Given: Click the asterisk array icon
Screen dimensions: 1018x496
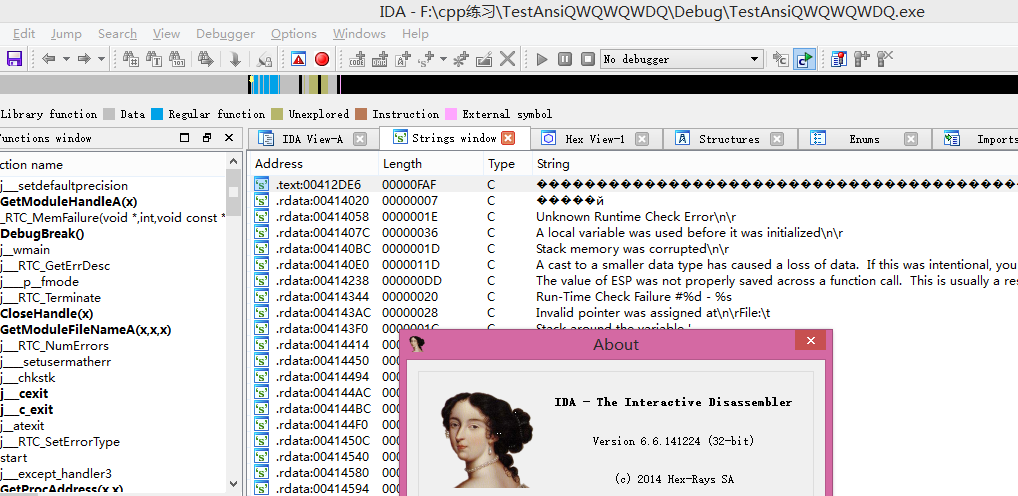Looking at the screenshot, I should (x=460, y=59).
